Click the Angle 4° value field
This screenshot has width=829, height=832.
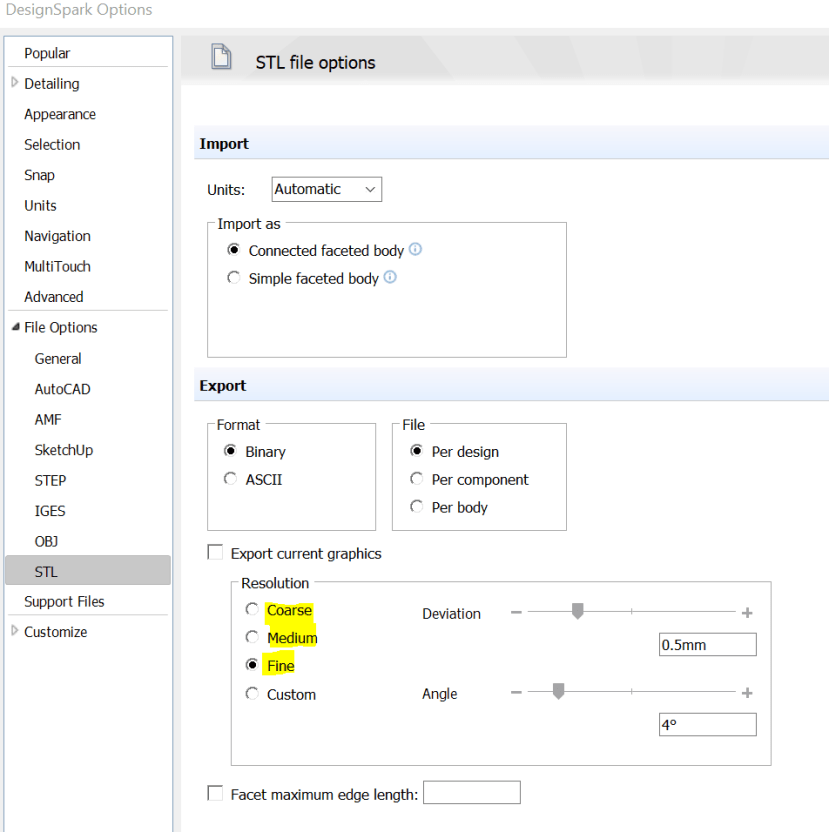point(707,724)
